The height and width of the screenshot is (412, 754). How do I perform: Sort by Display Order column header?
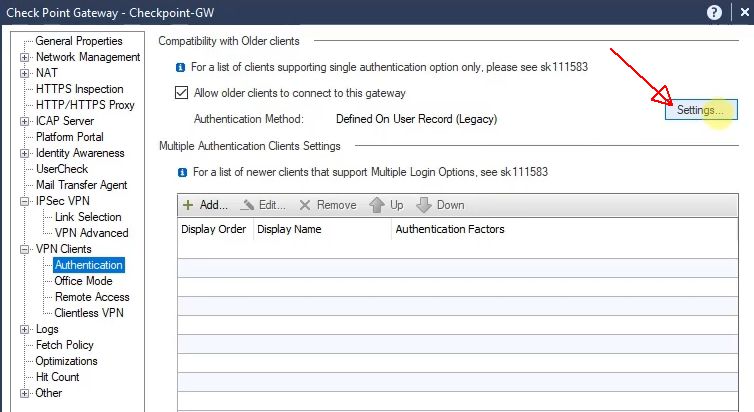(215, 229)
